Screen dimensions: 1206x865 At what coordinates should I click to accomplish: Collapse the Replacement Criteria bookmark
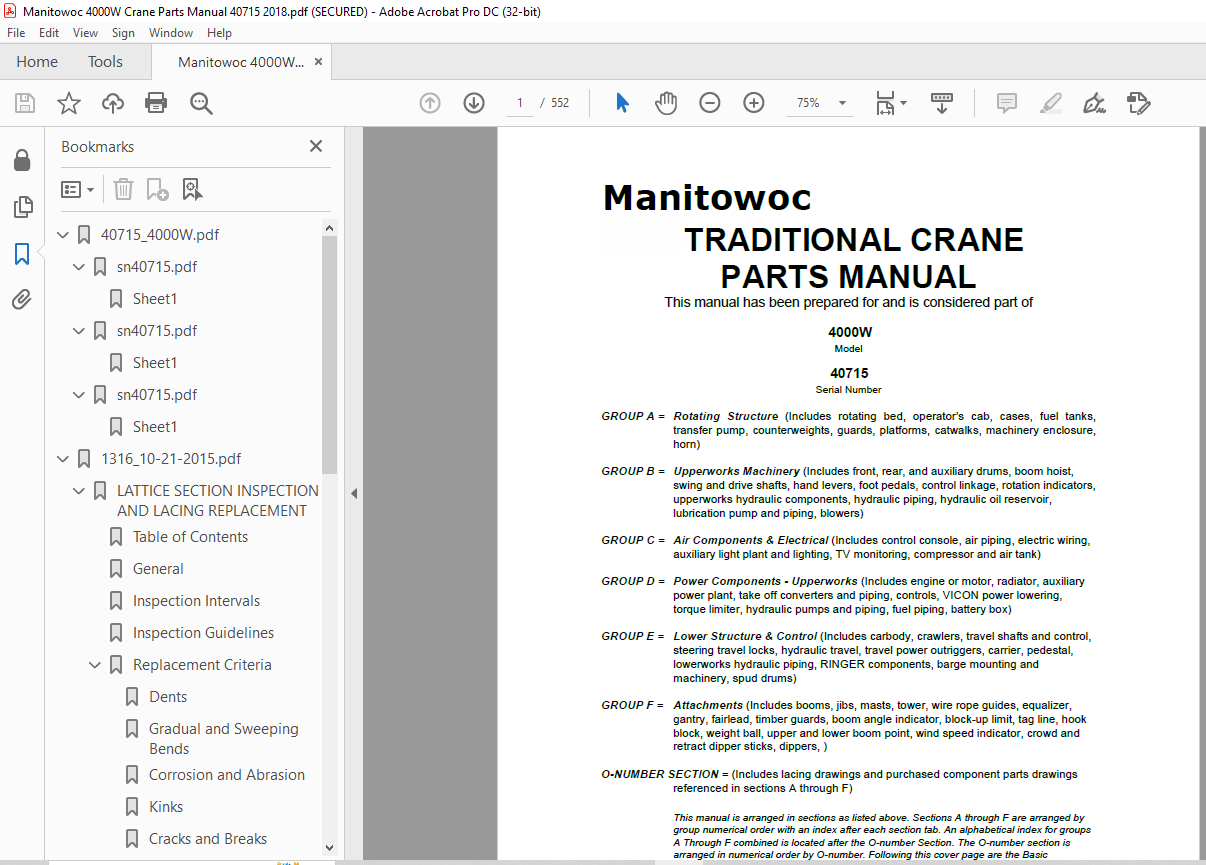(x=96, y=665)
